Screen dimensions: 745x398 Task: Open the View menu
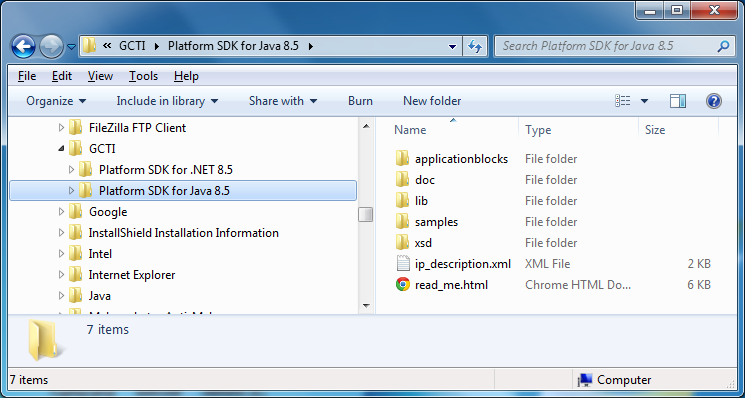point(100,76)
